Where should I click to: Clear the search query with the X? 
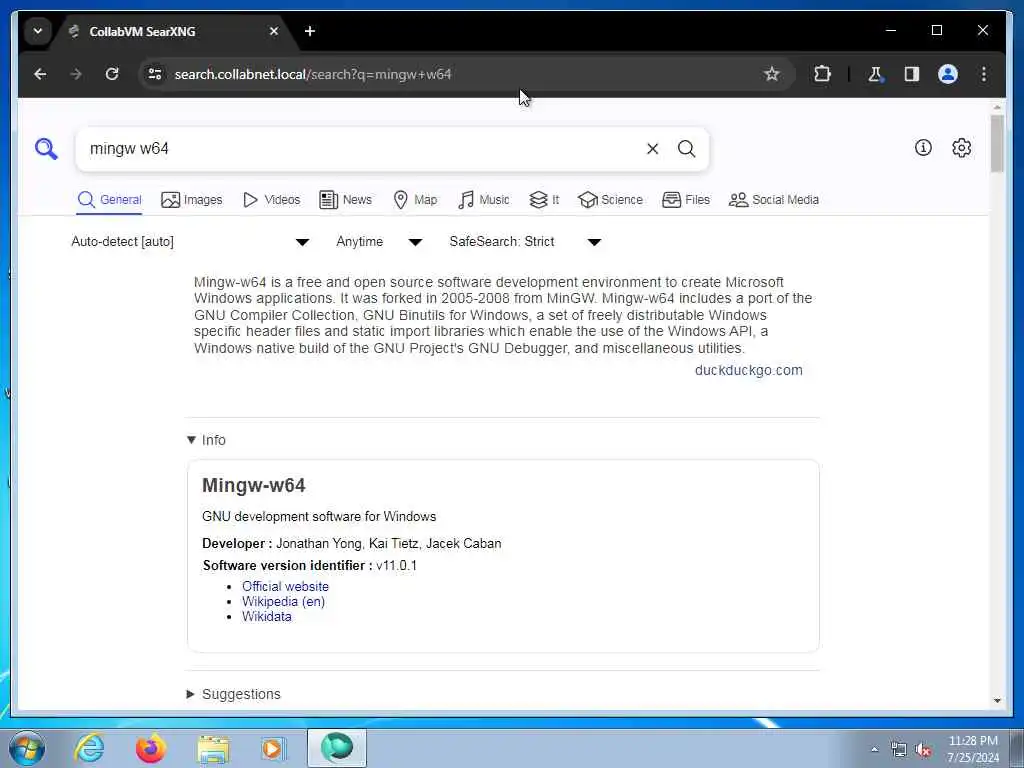652,149
